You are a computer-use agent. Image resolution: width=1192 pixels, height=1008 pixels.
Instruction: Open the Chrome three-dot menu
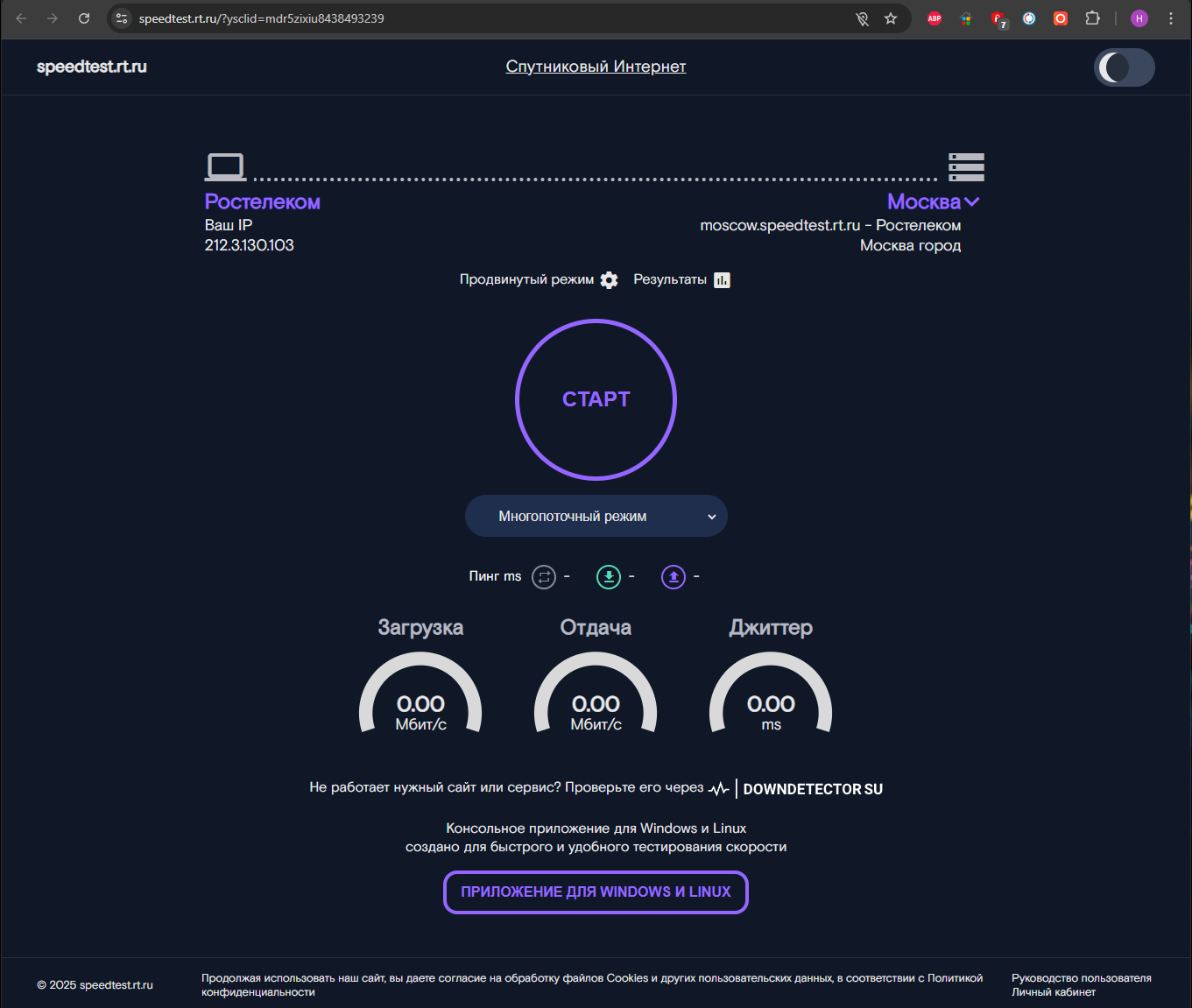tap(1171, 18)
